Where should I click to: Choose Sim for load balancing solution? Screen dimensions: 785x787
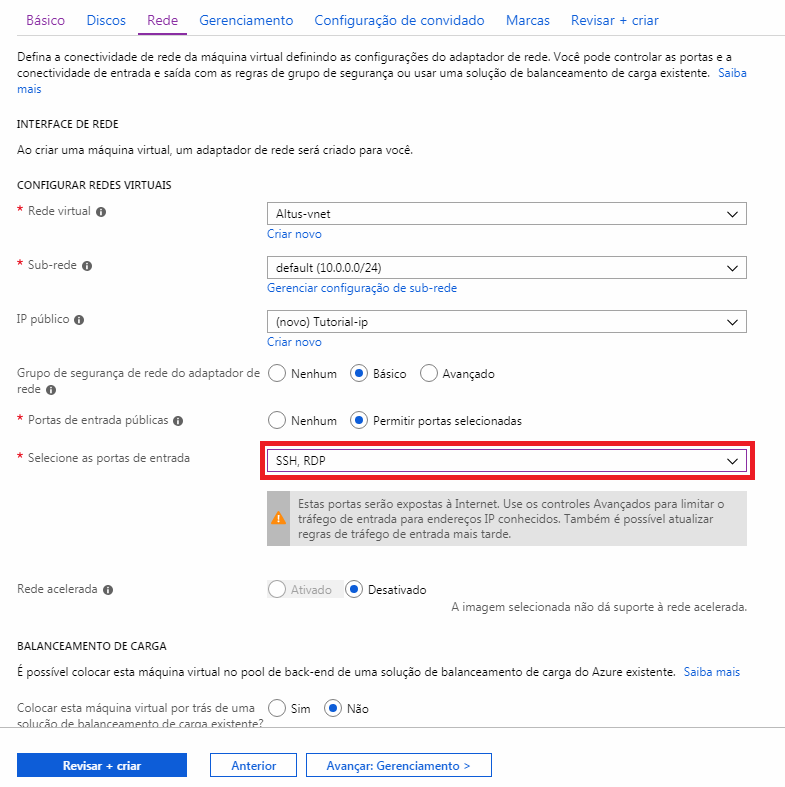[277, 708]
